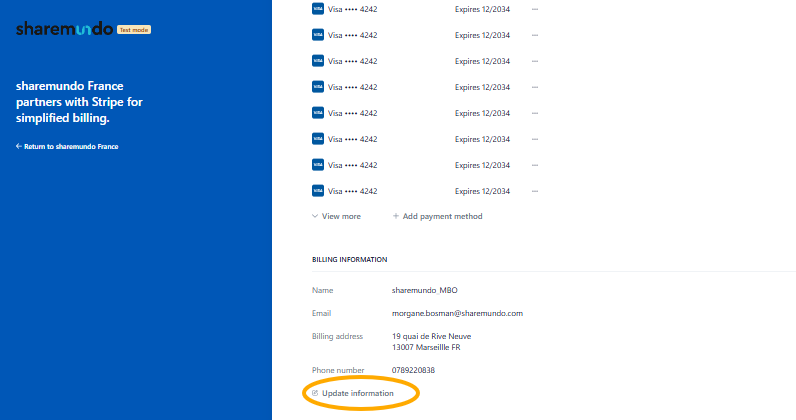
Task: Open more options menu for topmost Visa card
Action: pos(535,9)
